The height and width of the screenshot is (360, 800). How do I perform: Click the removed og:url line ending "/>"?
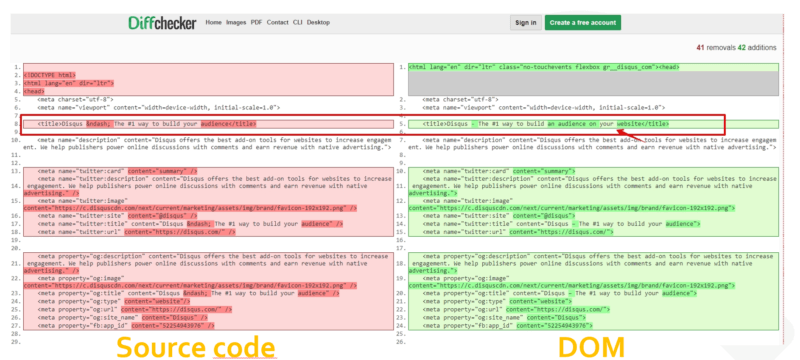point(135,310)
